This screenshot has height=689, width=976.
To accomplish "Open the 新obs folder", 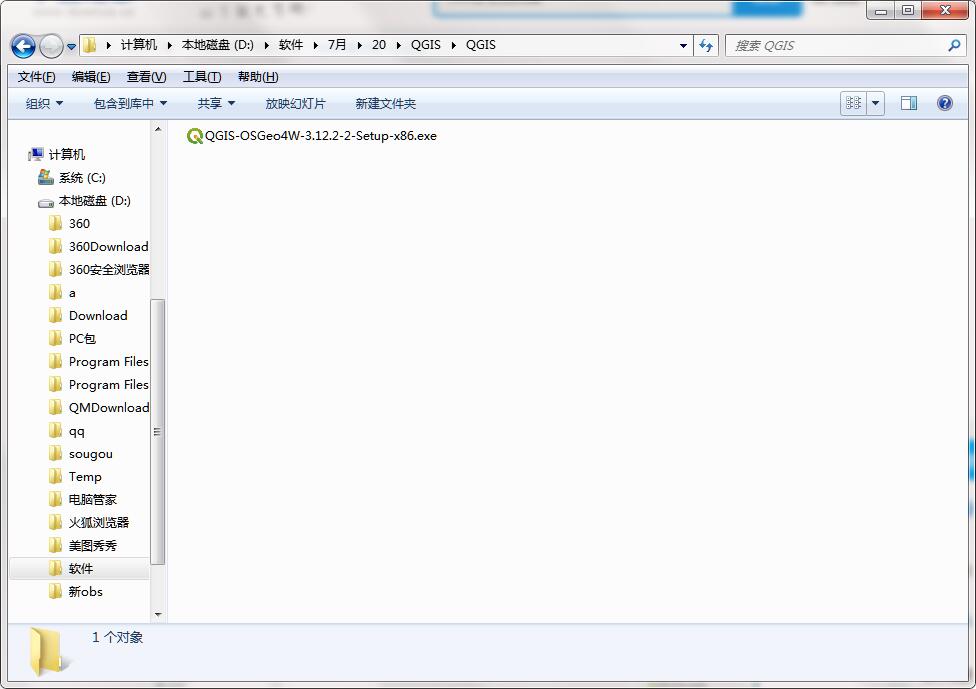I will click(x=86, y=592).
